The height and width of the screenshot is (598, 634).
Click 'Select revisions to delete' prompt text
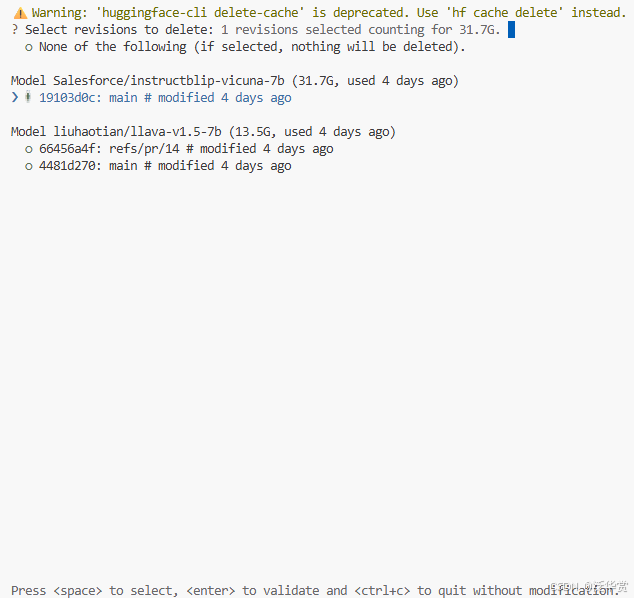point(119,30)
